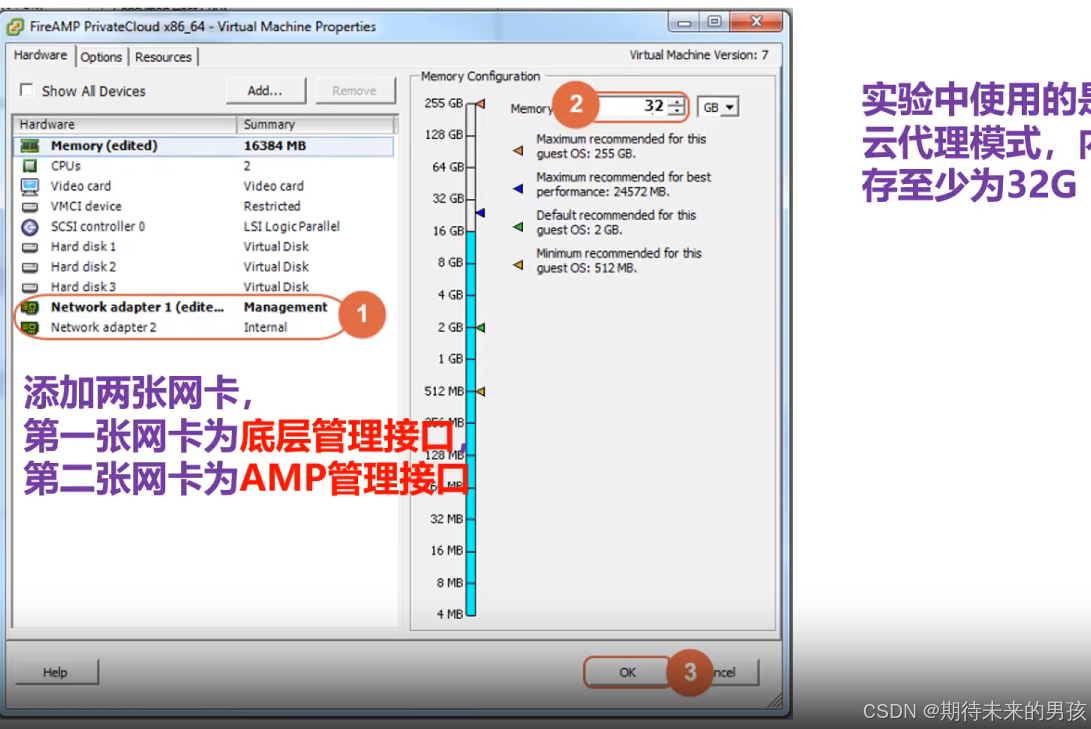The height and width of the screenshot is (729, 1091).
Task: Click the Summary column header
Action: click(316, 125)
